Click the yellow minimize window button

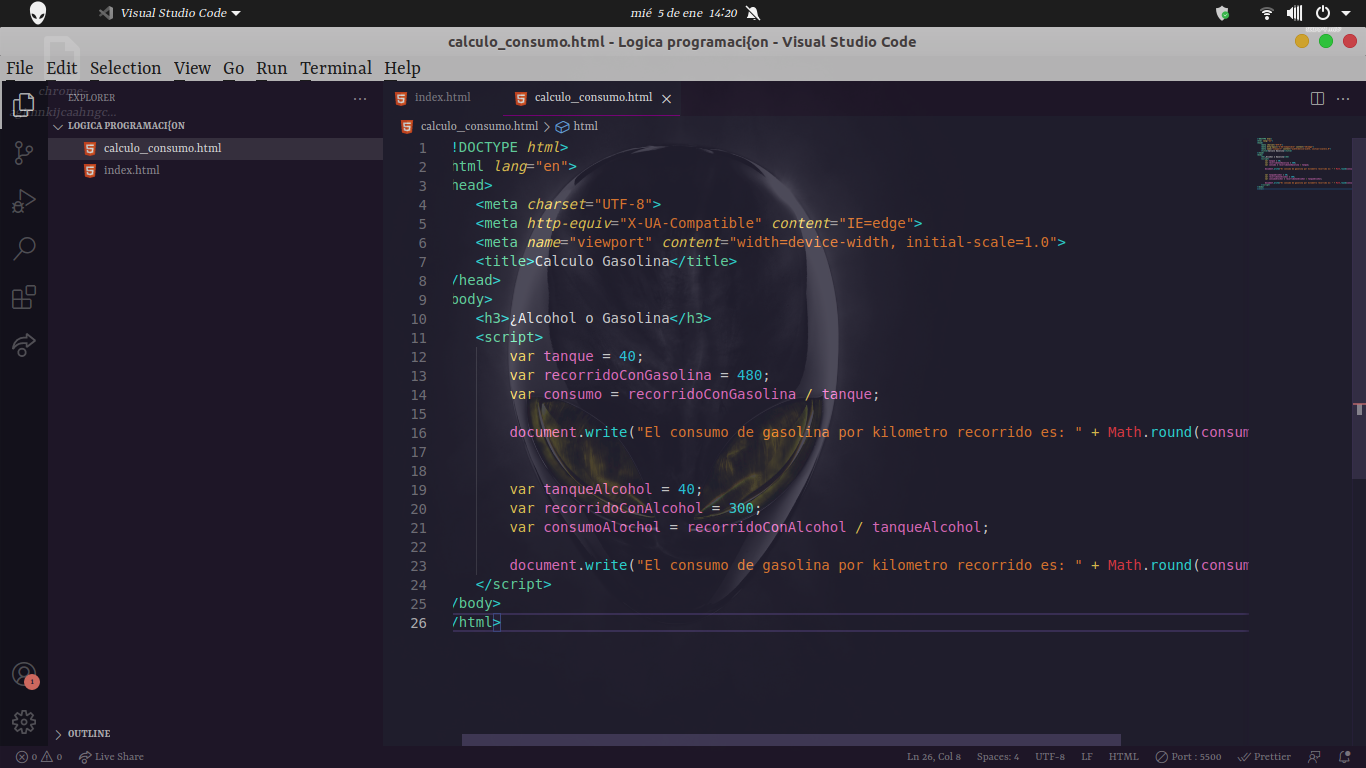[1302, 41]
